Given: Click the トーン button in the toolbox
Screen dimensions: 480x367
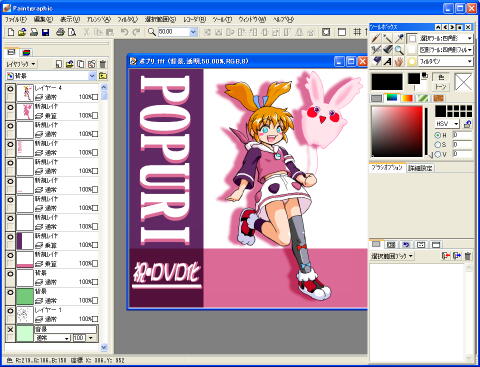Looking at the screenshot, I should pyautogui.click(x=441, y=86).
